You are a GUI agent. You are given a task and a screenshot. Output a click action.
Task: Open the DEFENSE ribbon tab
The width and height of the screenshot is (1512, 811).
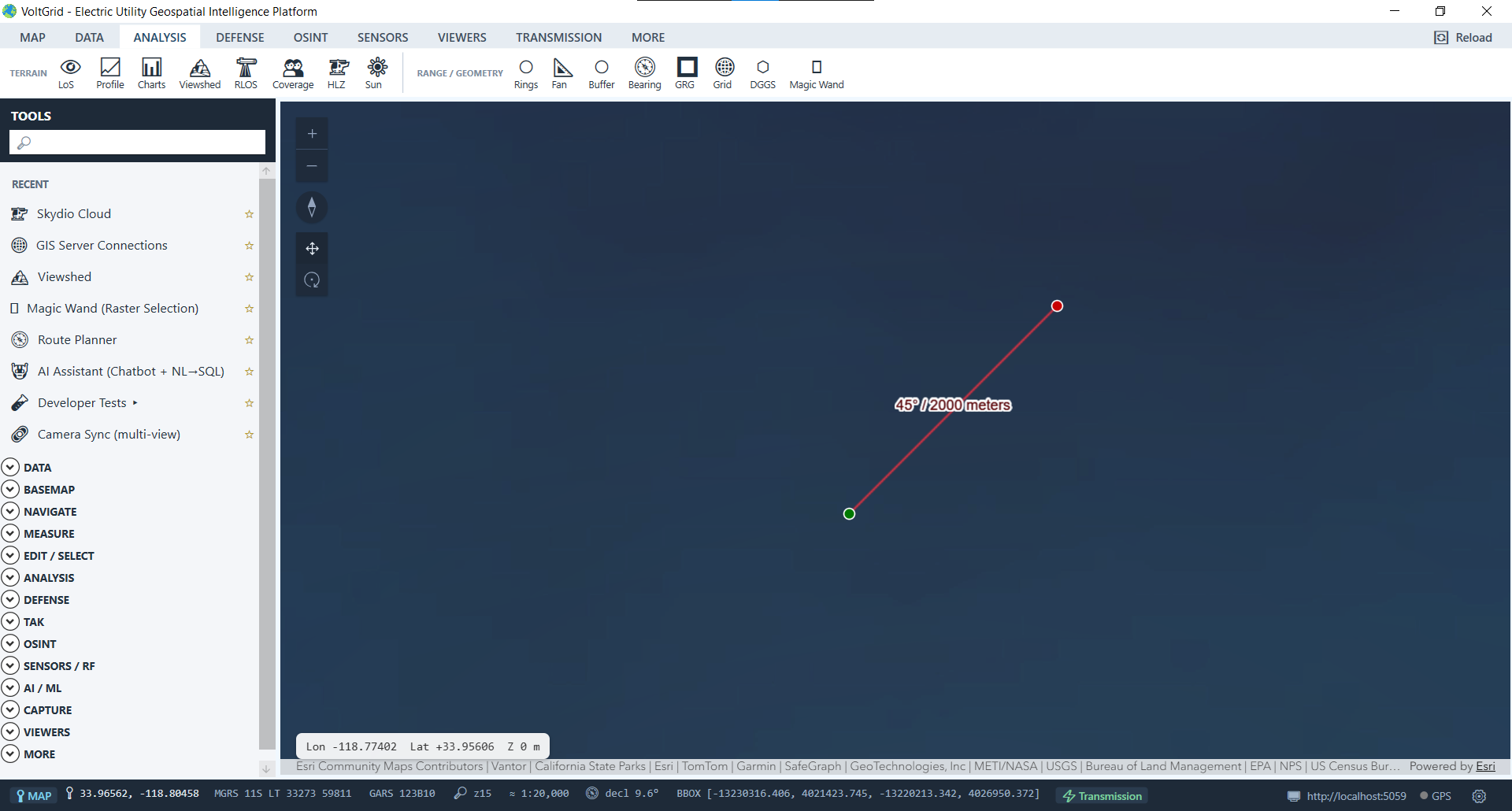click(240, 37)
